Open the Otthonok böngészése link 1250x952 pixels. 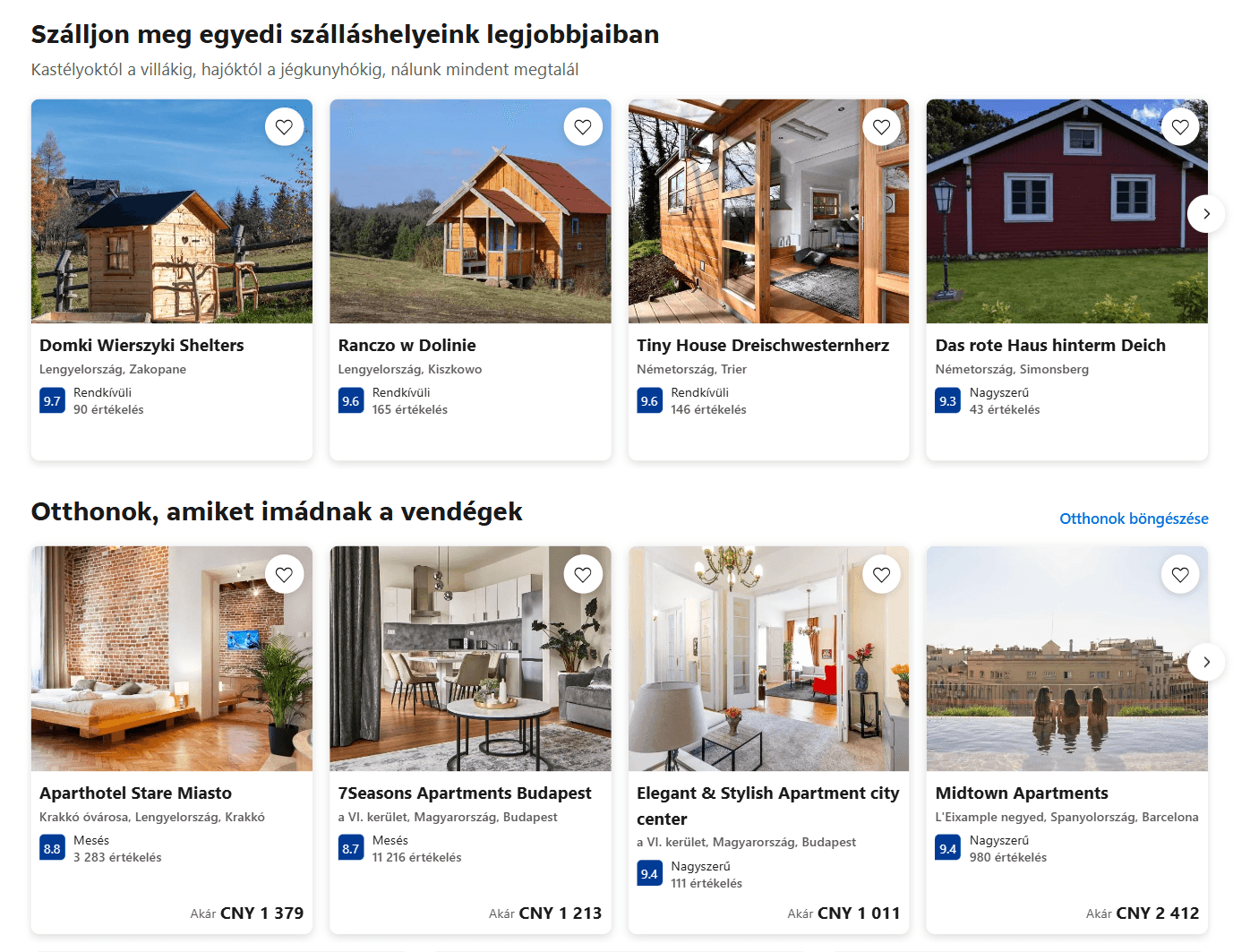[1134, 519]
